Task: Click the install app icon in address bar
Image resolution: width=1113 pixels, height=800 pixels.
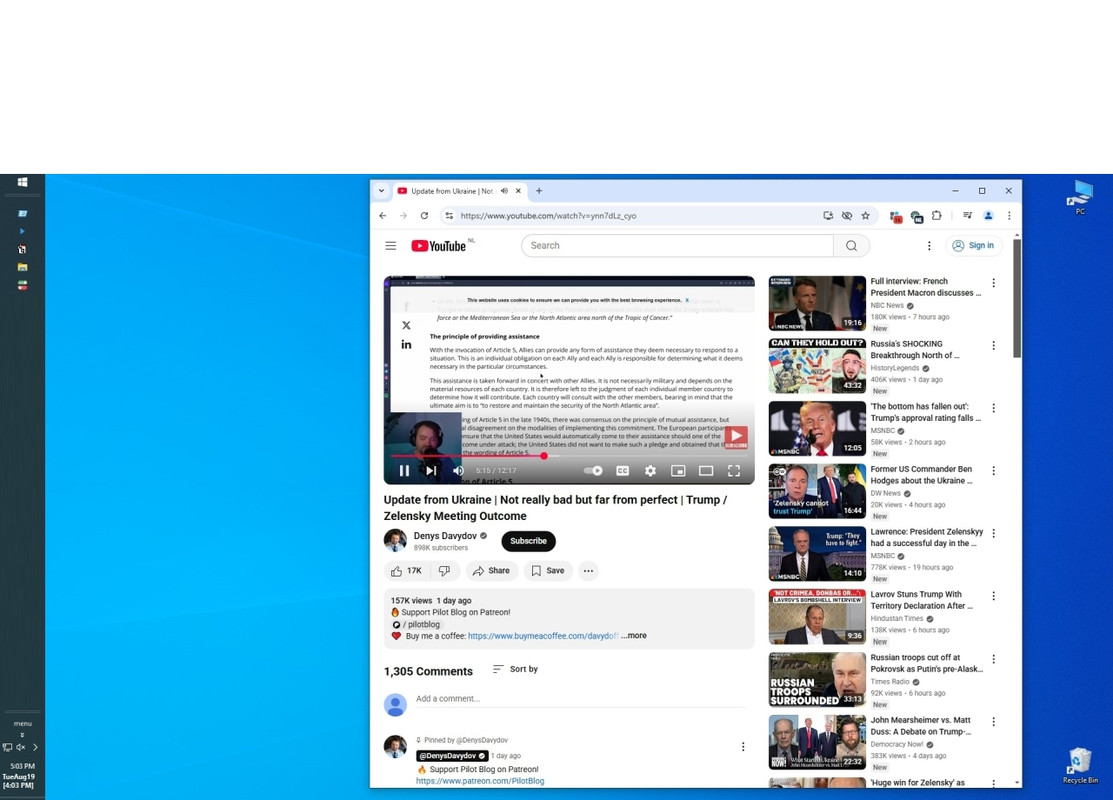Action: click(828, 216)
